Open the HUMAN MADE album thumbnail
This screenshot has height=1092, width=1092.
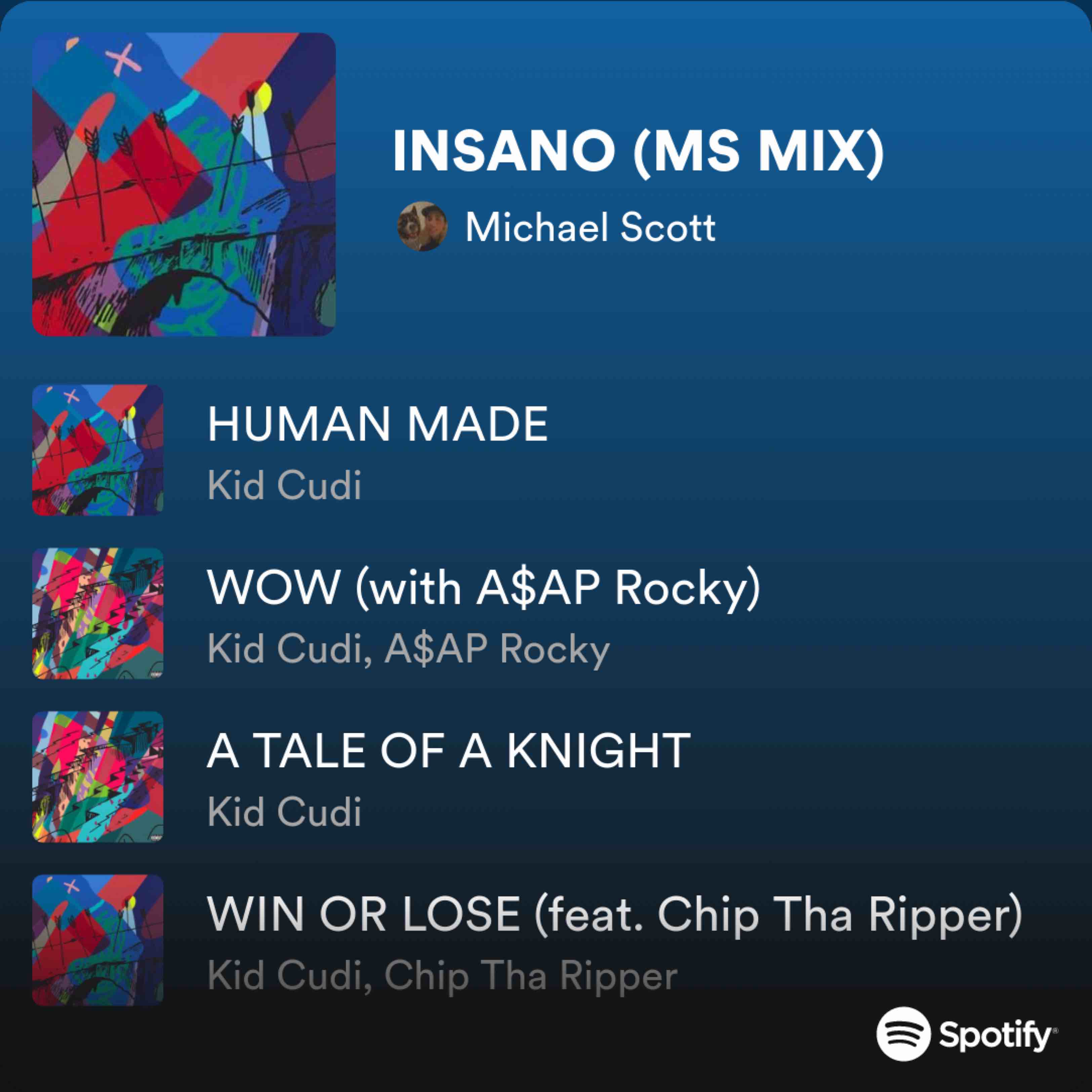point(98,450)
